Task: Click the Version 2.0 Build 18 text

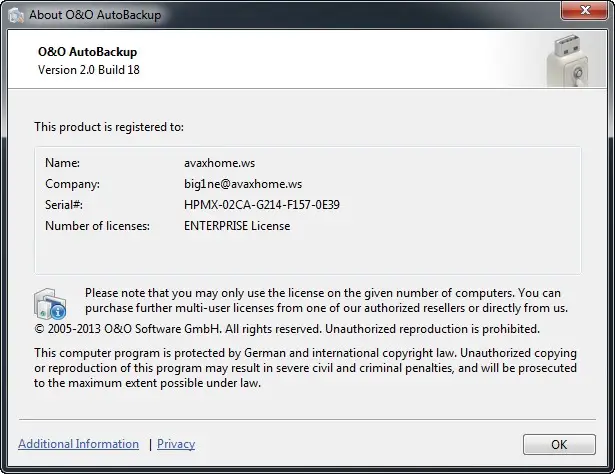Action: pyautogui.click(x=89, y=70)
